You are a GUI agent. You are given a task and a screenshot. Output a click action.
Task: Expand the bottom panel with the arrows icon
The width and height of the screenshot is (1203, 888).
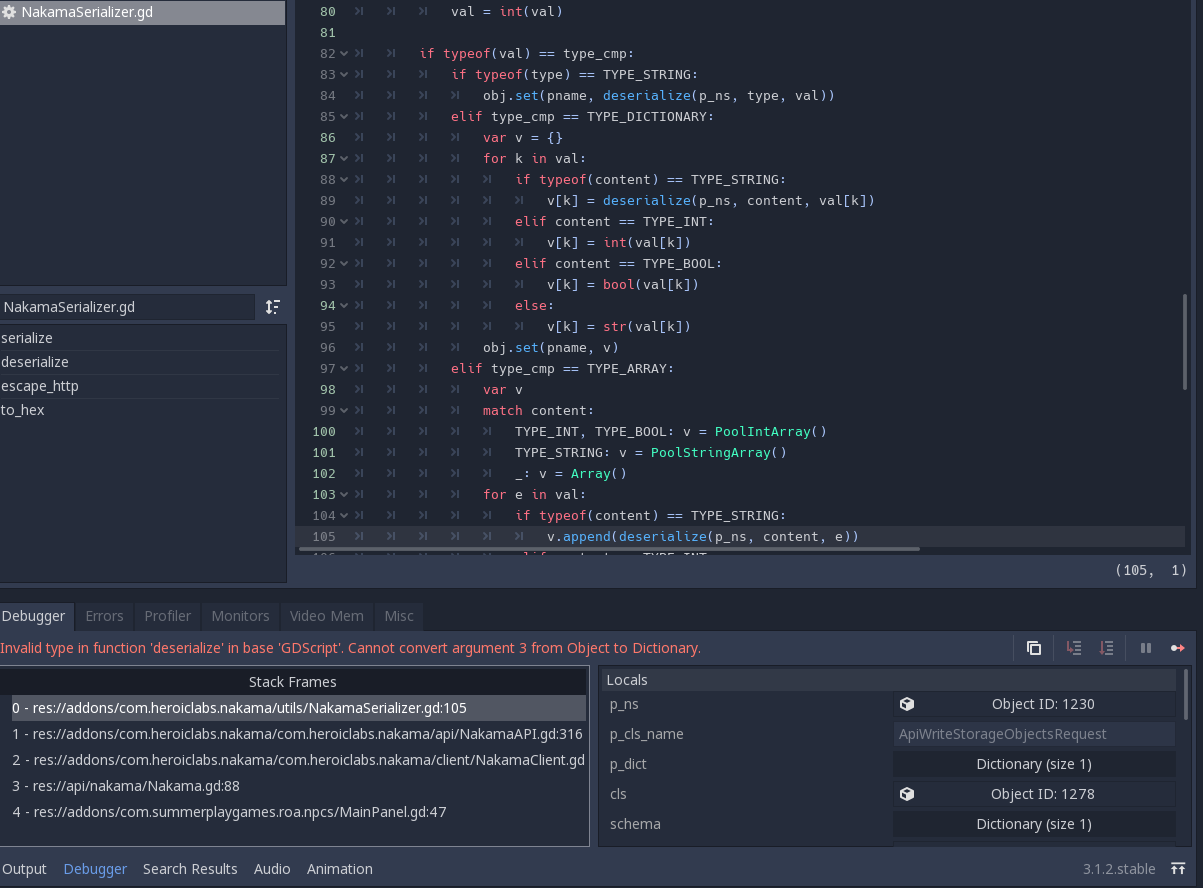(x=1179, y=869)
